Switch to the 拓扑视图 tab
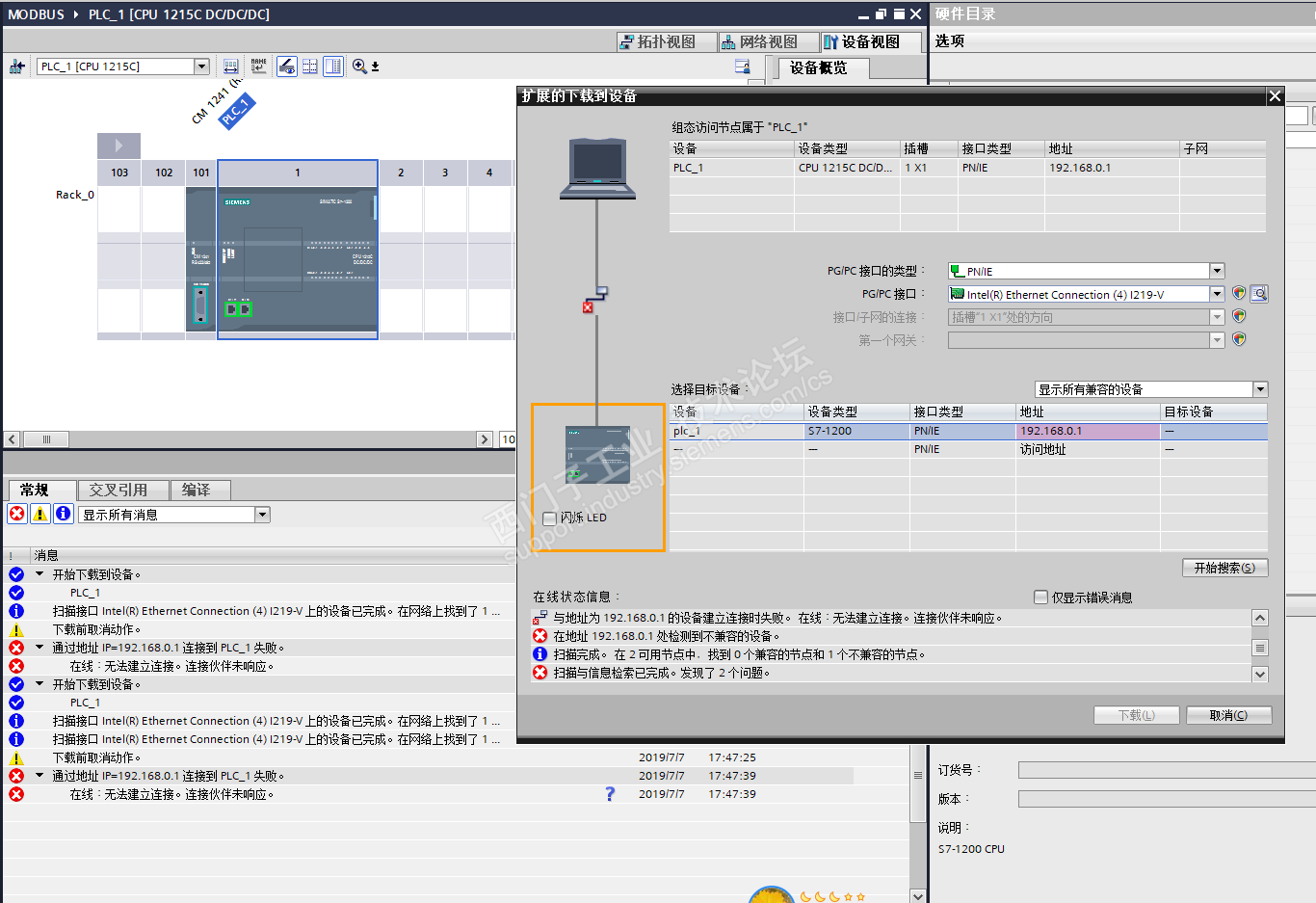 point(668,41)
